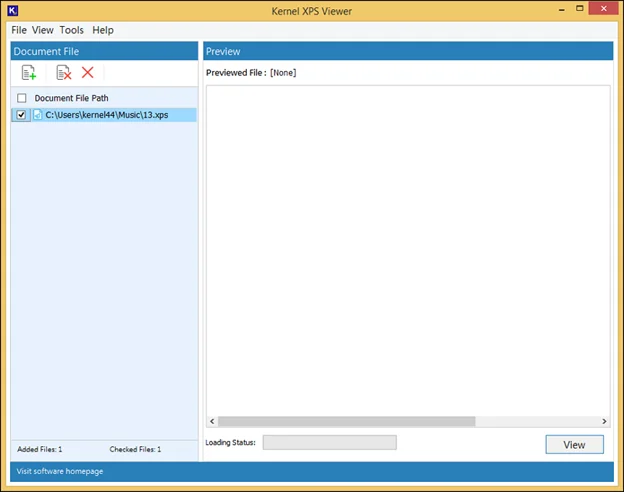The height and width of the screenshot is (492, 624).
Task: Click the Checked Files: 1 status text
Action: (x=135, y=449)
